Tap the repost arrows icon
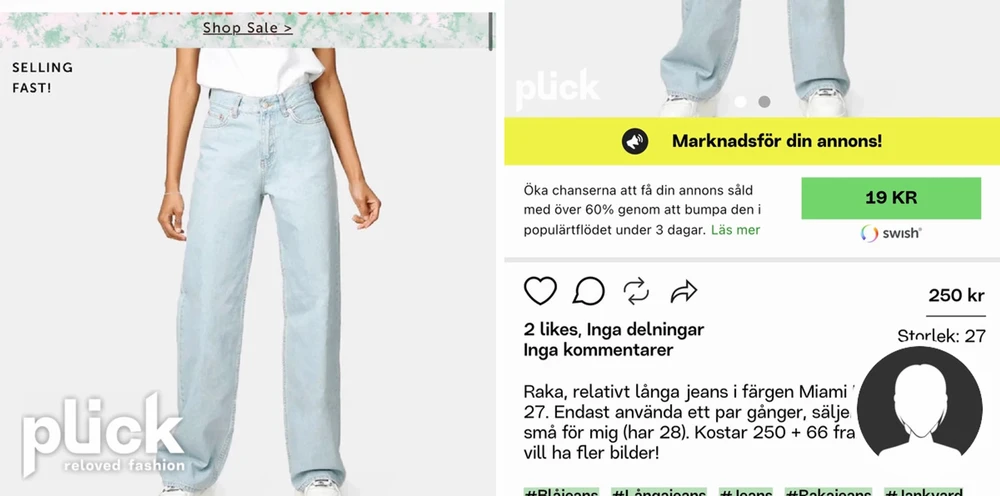The width and height of the screenshot is (1000, 496). (636, 292)
